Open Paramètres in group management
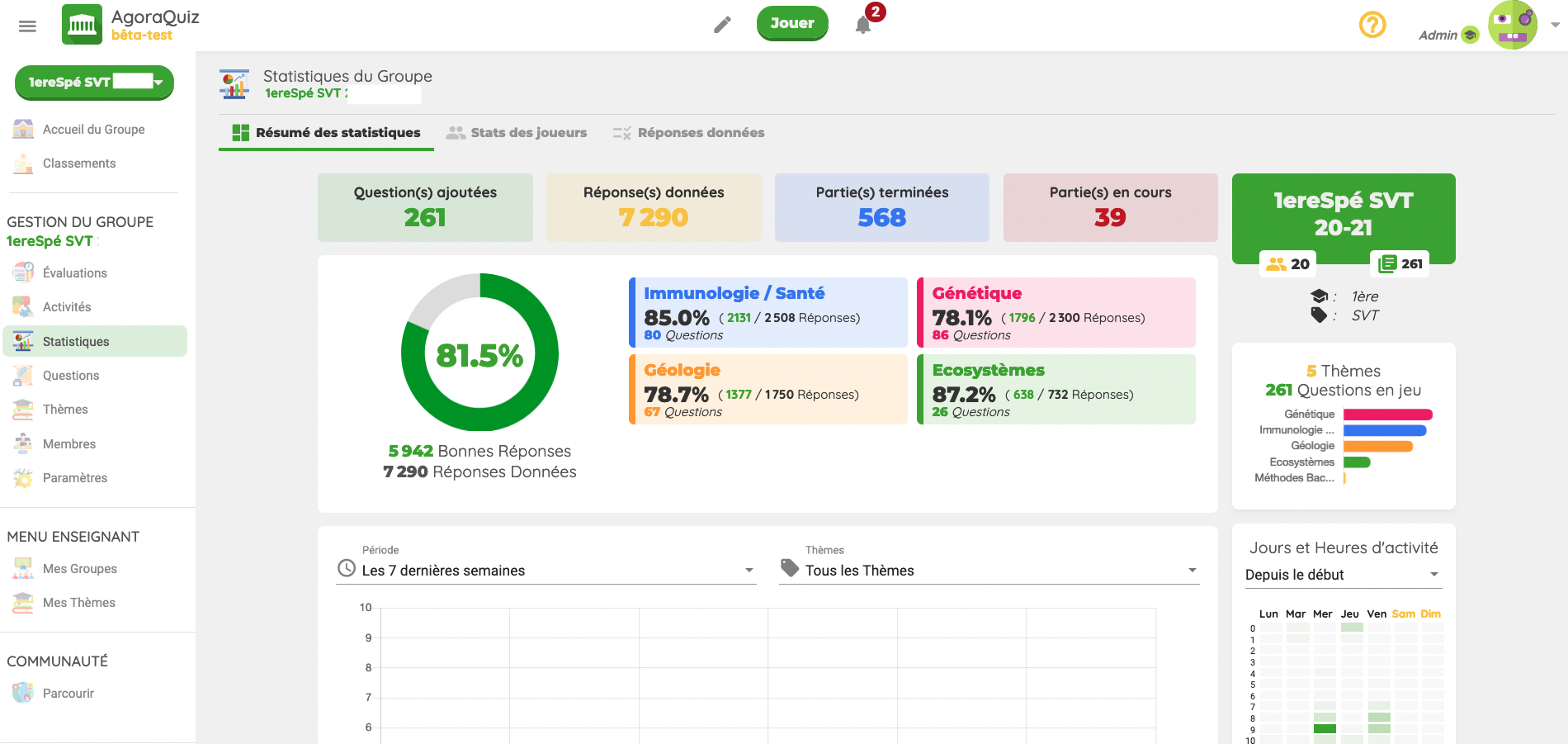Image resolution: width=1568 pixels, height=744 pixels. 75,478
